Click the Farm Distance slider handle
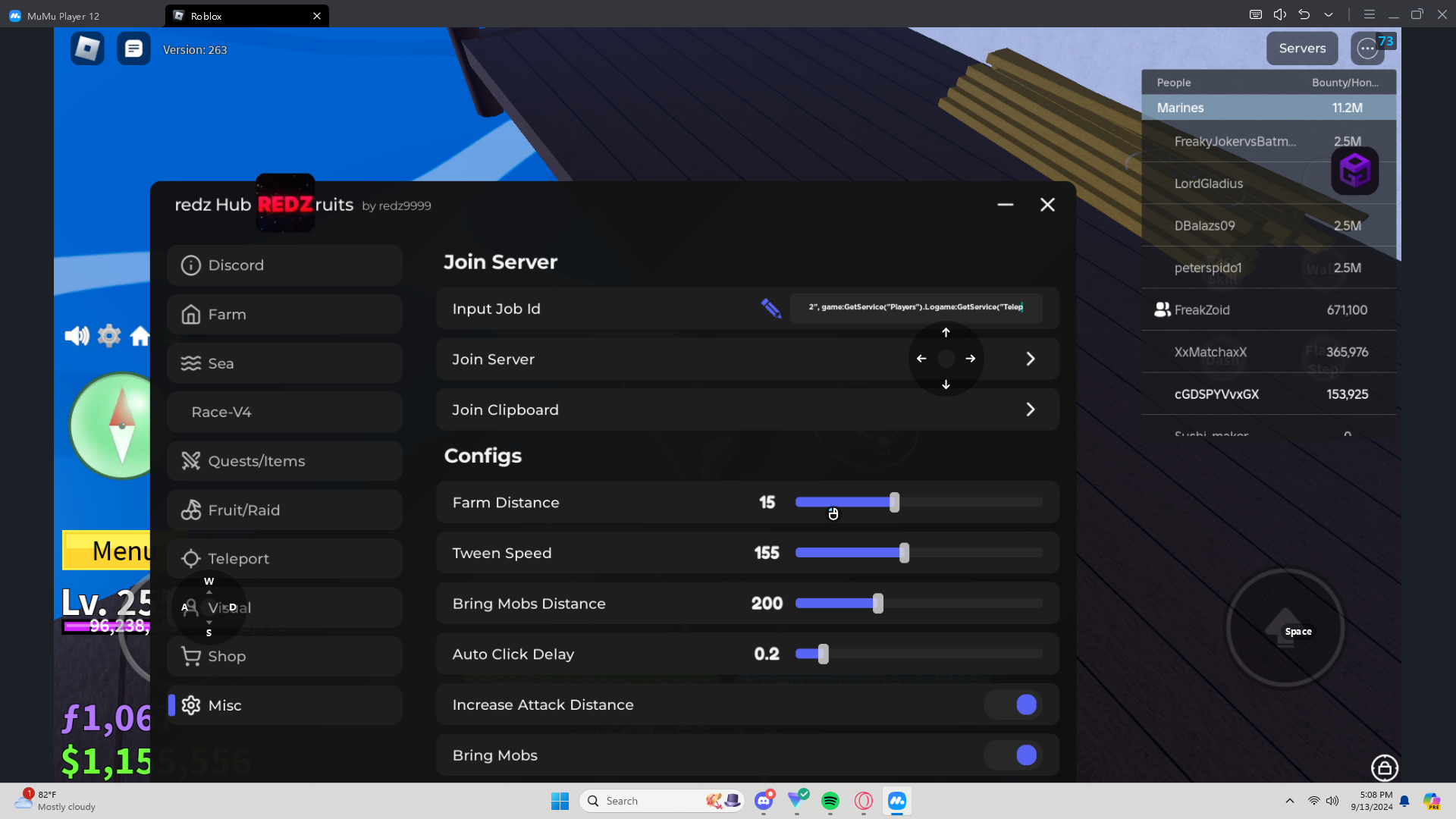The height and width of the screenshot is (819, 1456). (x=895, y=502)
